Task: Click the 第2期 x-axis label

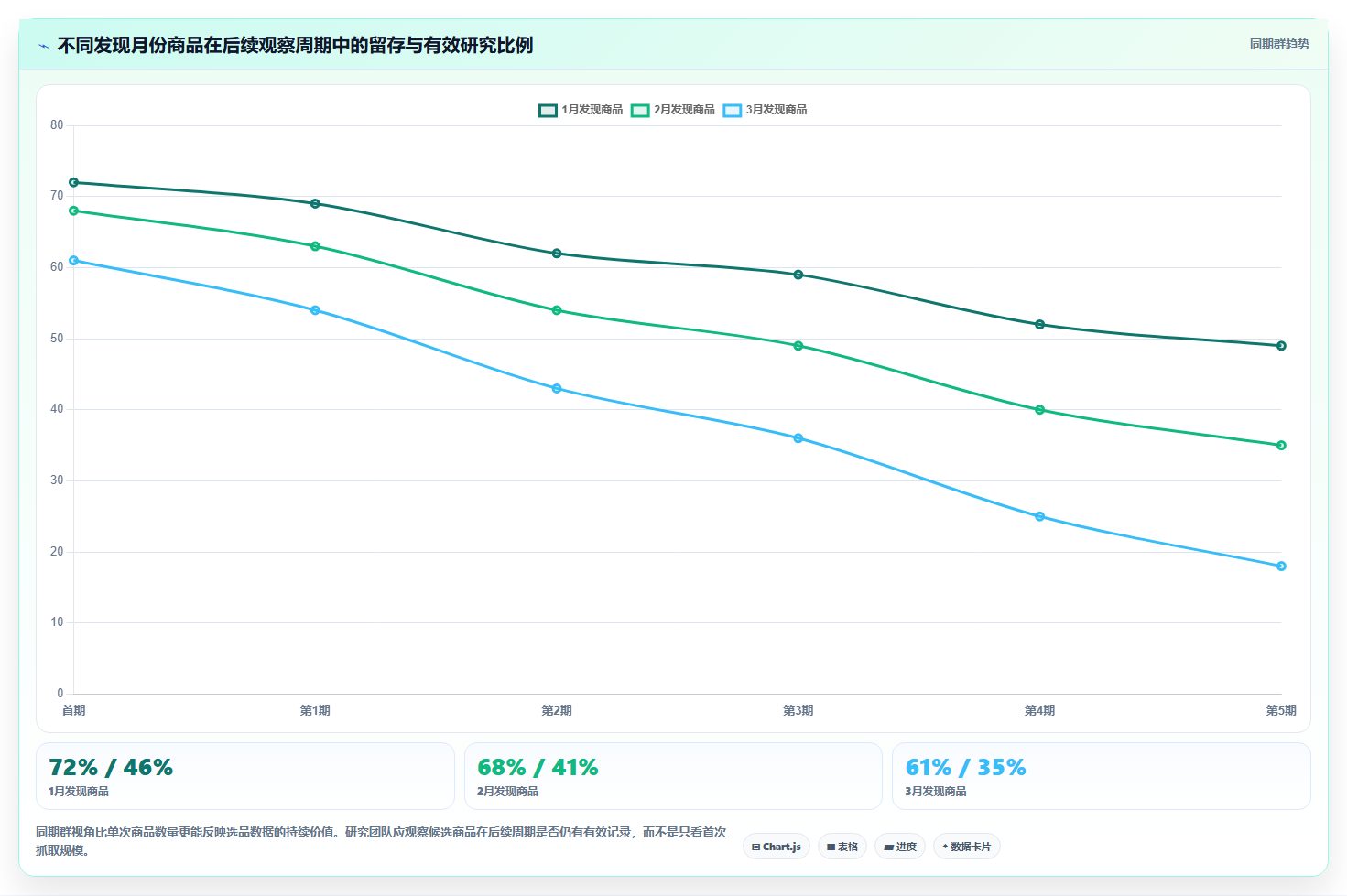Action: click(557, 710)
